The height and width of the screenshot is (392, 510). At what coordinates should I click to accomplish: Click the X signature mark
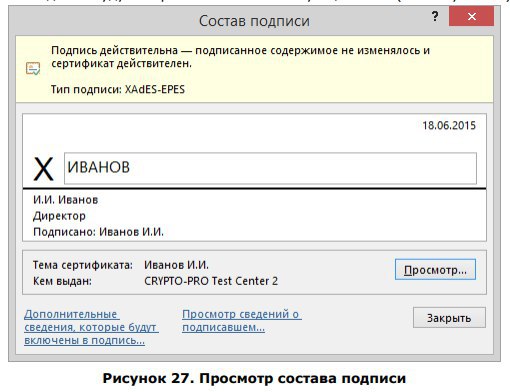point(43,169)
